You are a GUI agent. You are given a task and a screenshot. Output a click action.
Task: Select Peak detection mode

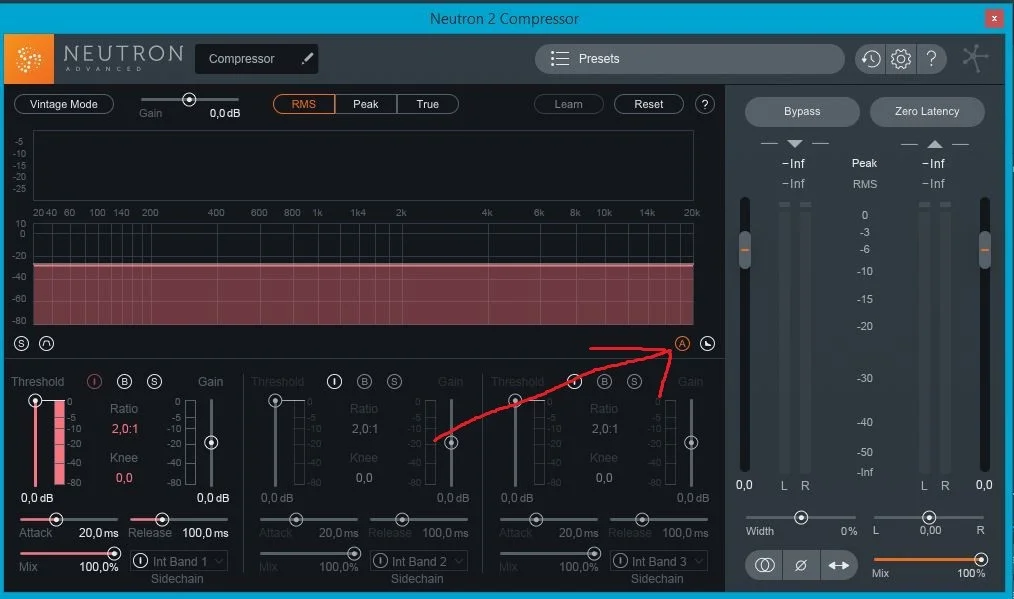coord(365,104)
